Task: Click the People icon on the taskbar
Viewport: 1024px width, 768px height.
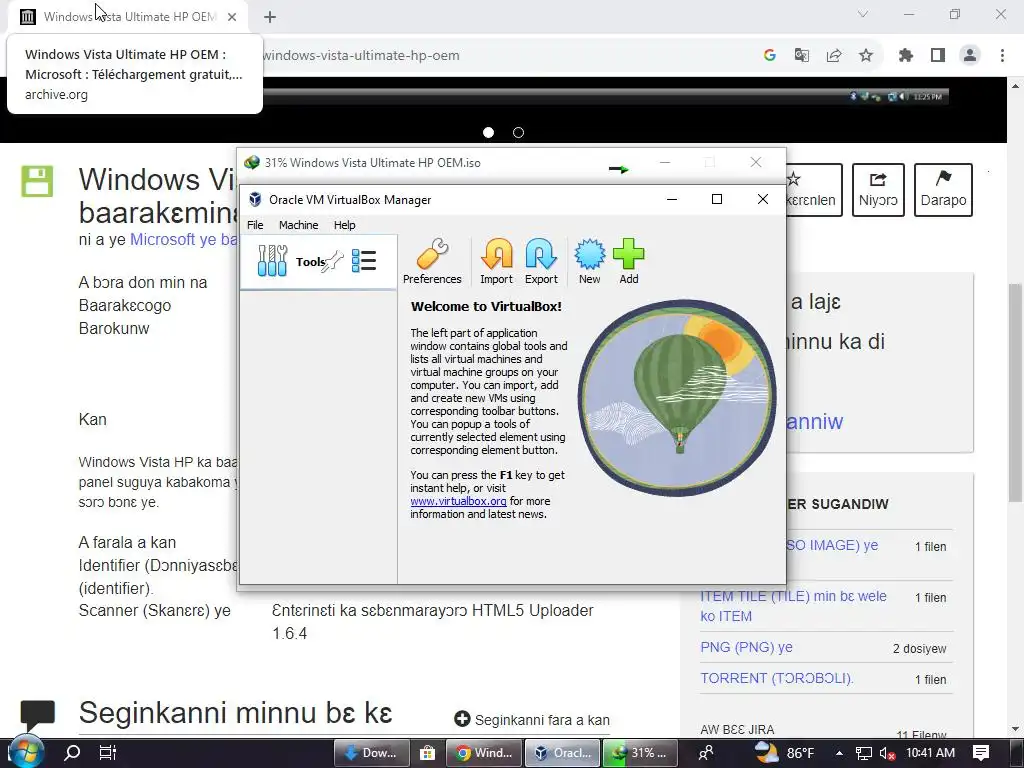Action: coord(705,753)
